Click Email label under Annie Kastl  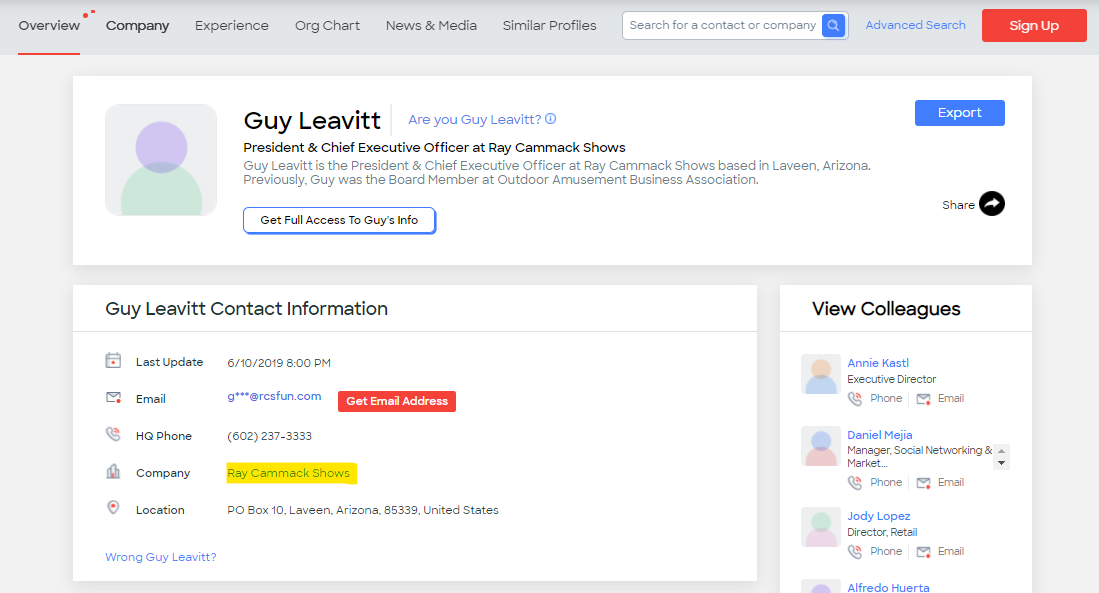tap(950, 398)
